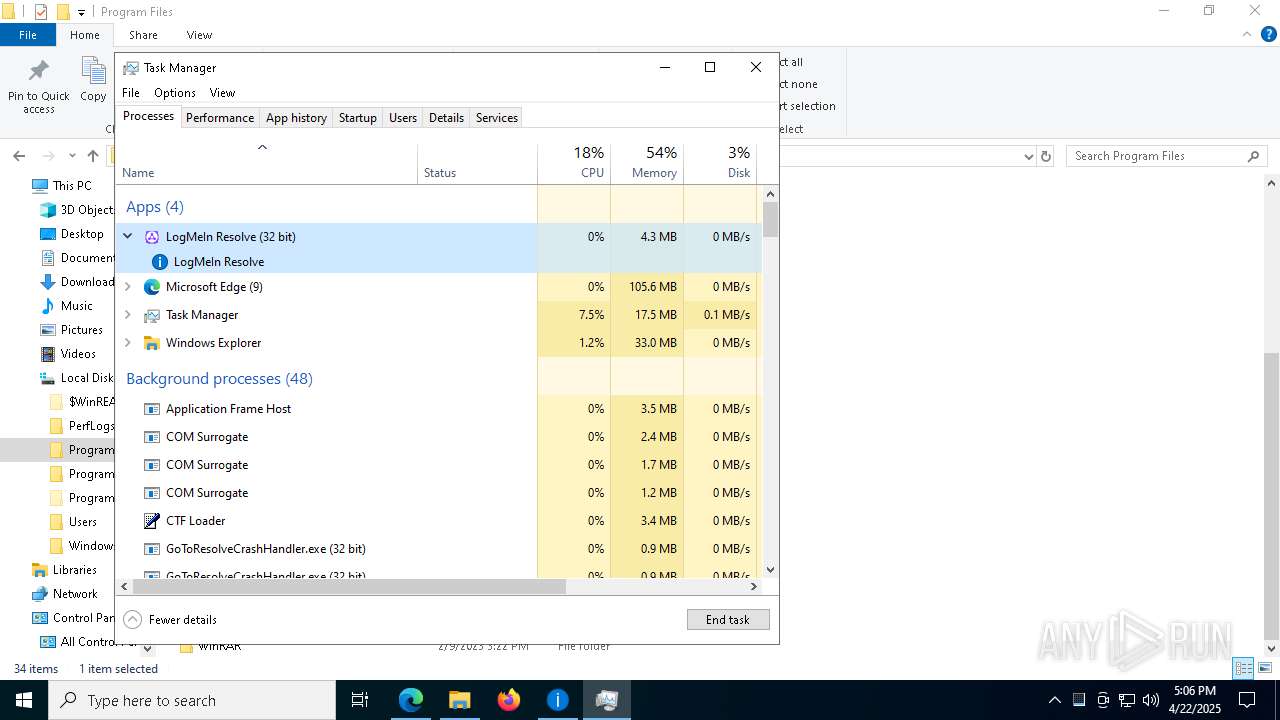This screenshot has width=1280, height=720.
Task: Collapse the LogMeIn Resolve (32 bit) group
Action: (127, 236)
